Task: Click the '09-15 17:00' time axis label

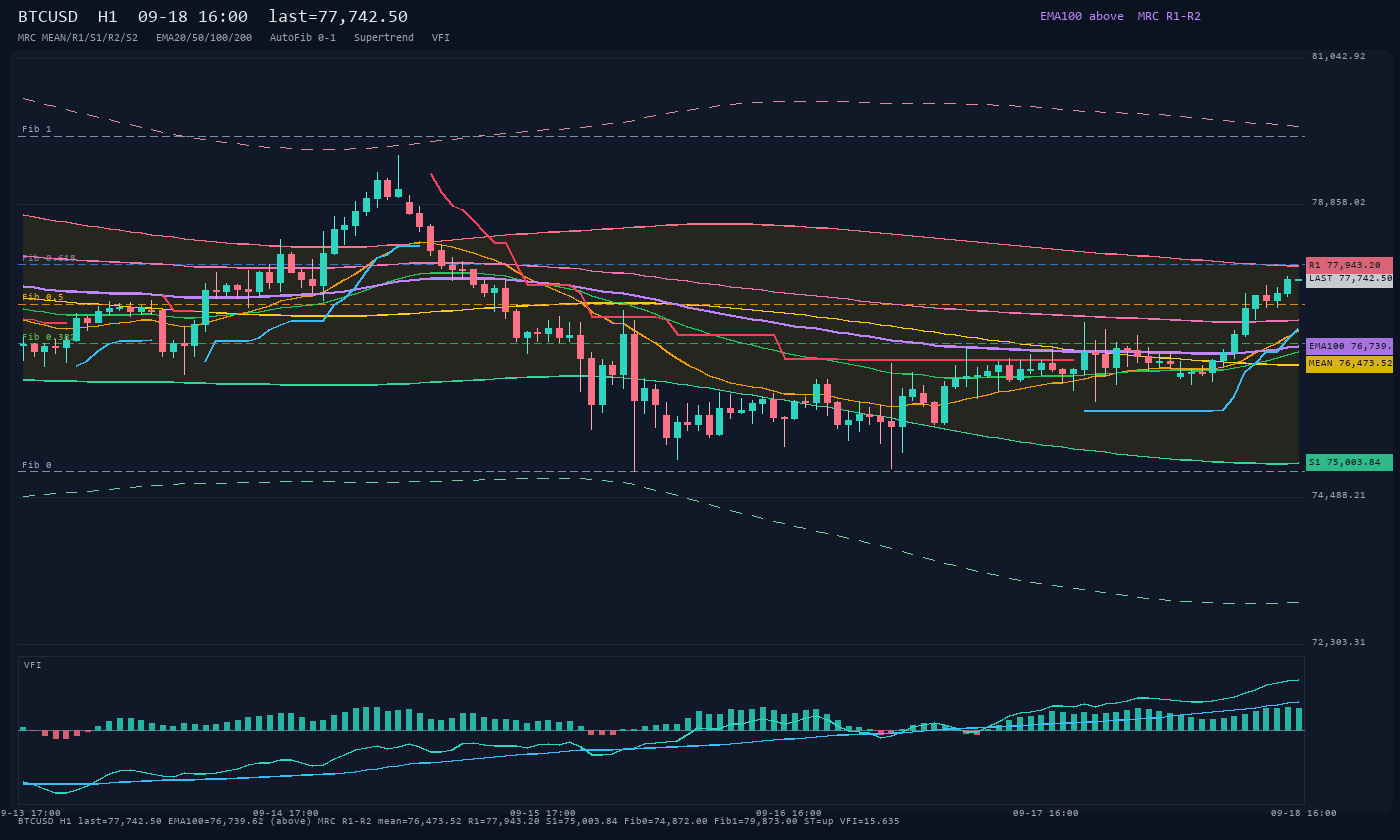Action: [x=543, y=813]
